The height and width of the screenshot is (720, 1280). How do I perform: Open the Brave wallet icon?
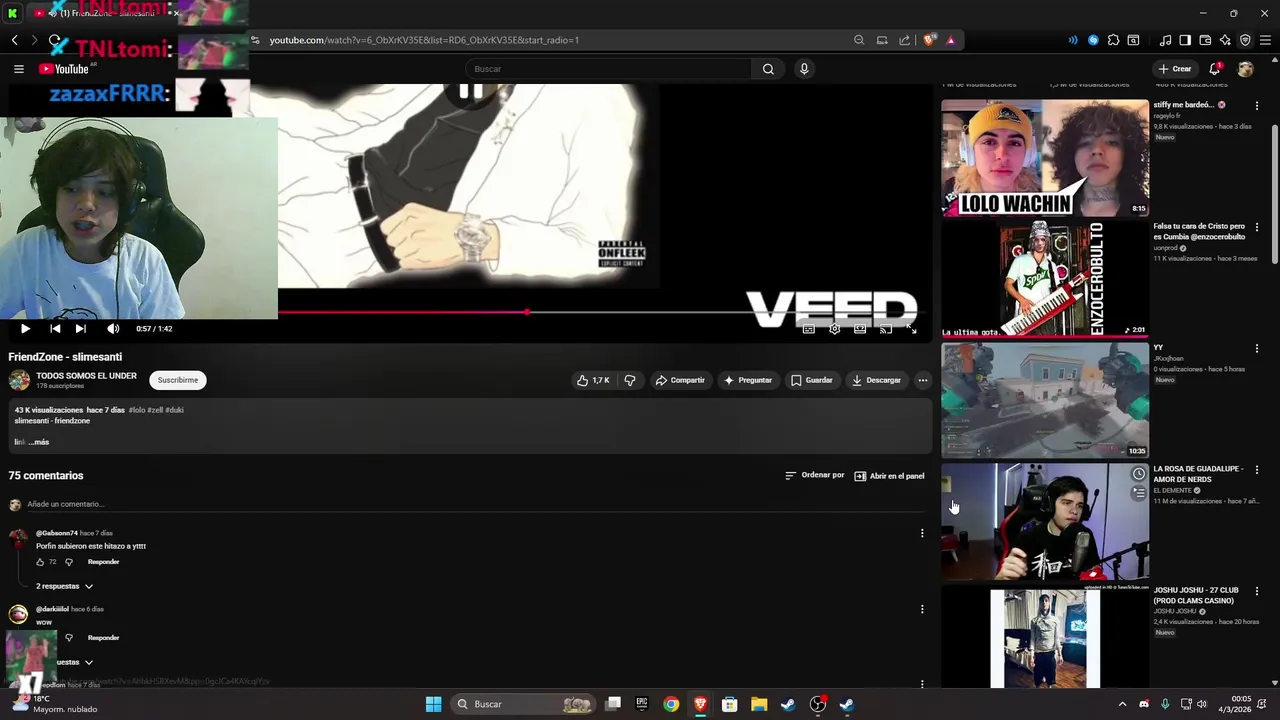pyautogui.click(x=1205, y=40)
